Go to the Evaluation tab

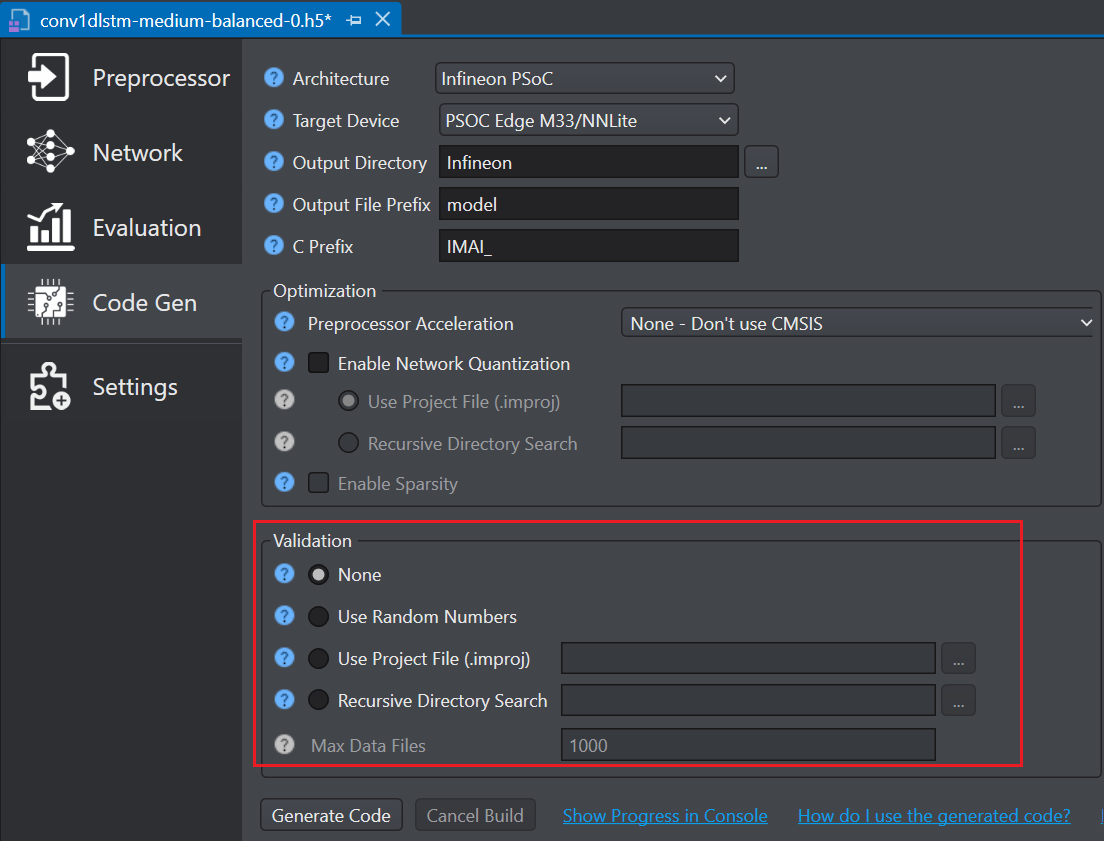[121, 228]
